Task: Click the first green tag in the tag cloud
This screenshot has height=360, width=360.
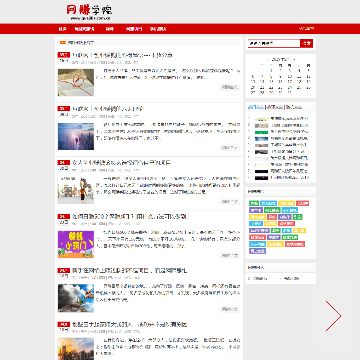Action: 254,203
